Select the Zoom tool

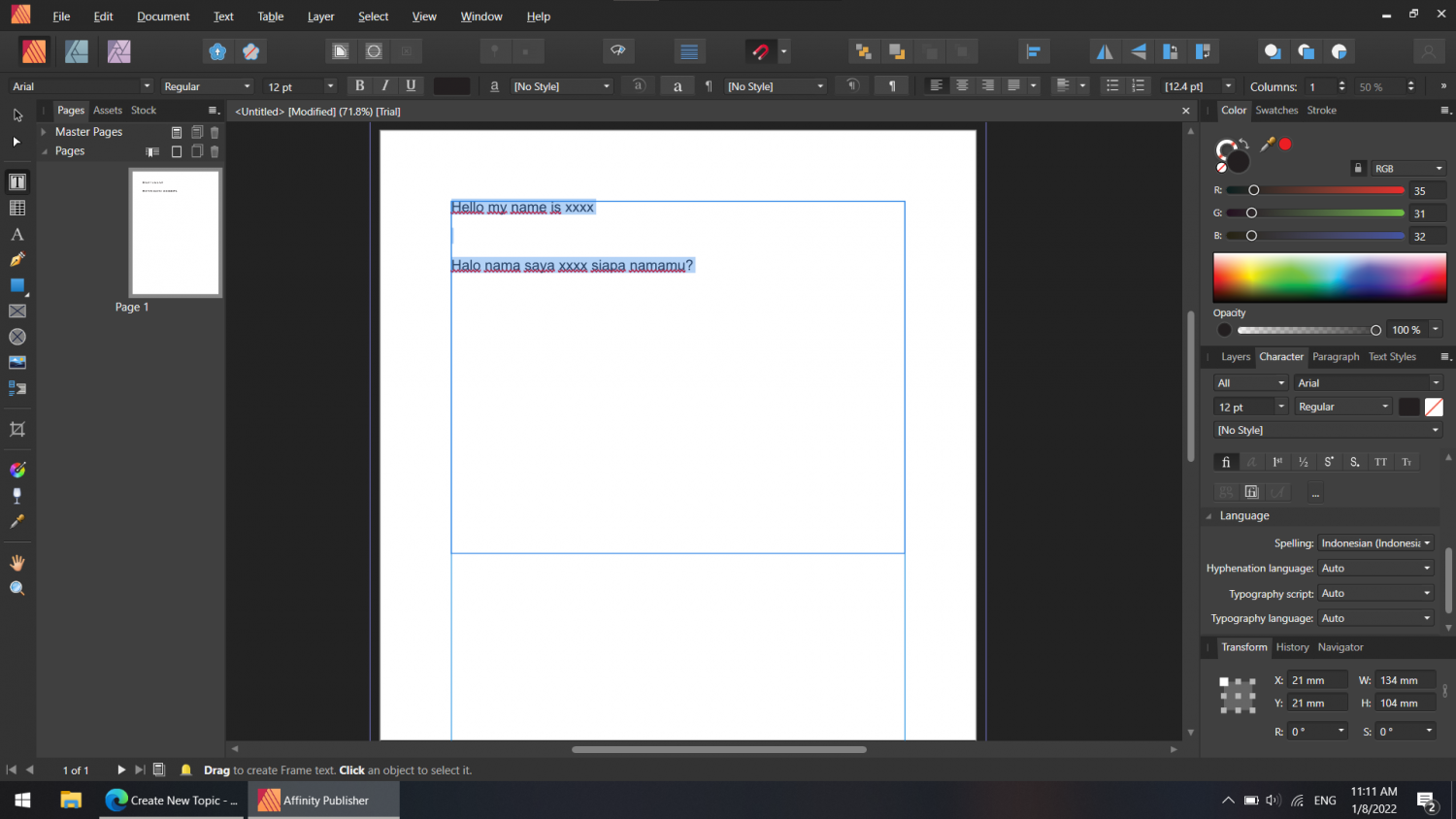[x=17, y=587]
